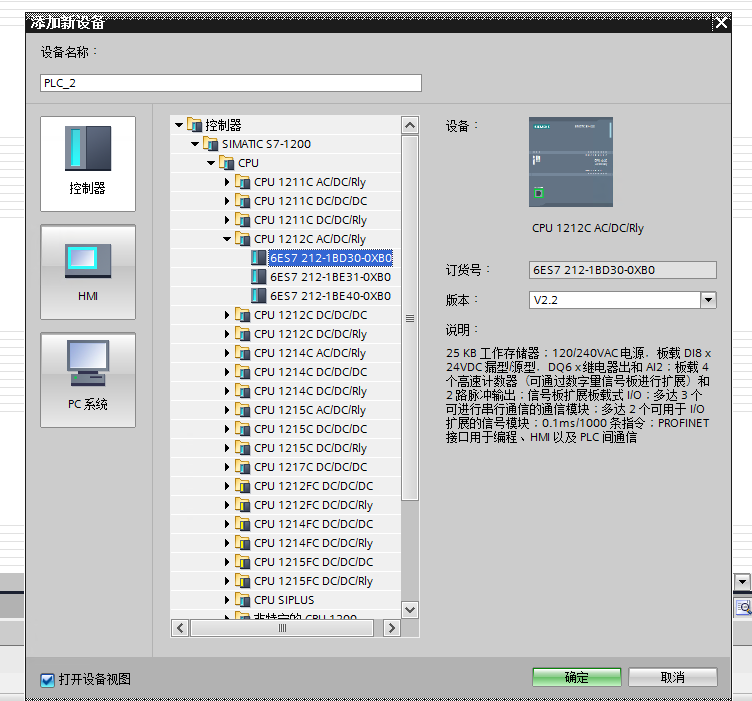
Task: Close the 添加新设备 dialog
Action: (721, 23)
